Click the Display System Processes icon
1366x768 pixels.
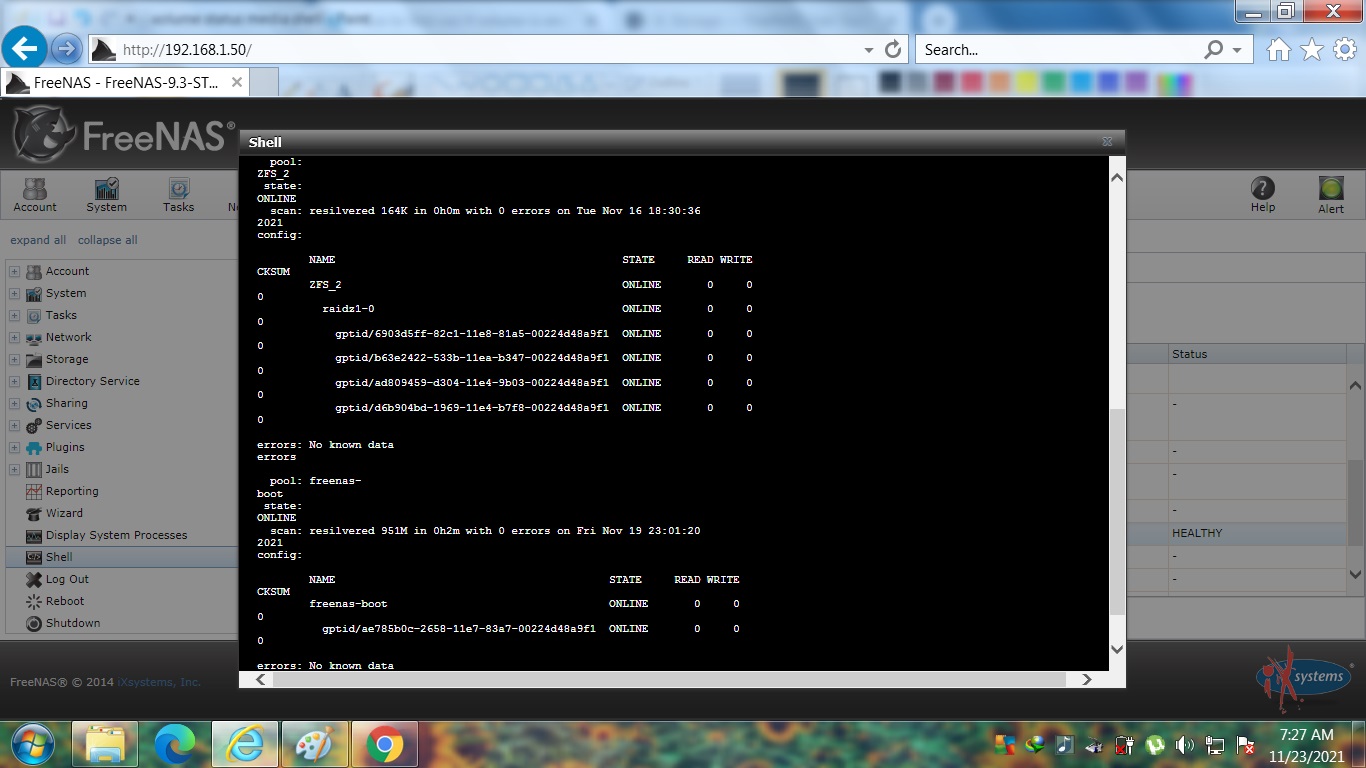(x=34, y=535)
